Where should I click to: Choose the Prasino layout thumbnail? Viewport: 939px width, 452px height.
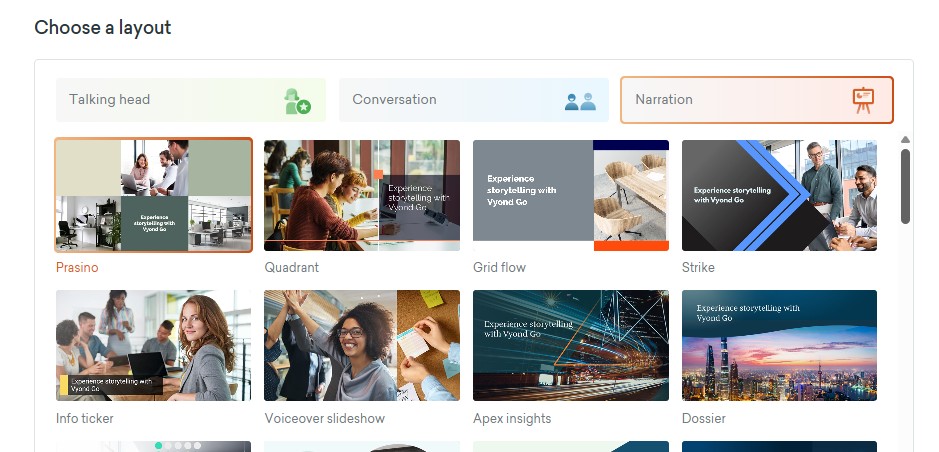click(x=153, y=195)
